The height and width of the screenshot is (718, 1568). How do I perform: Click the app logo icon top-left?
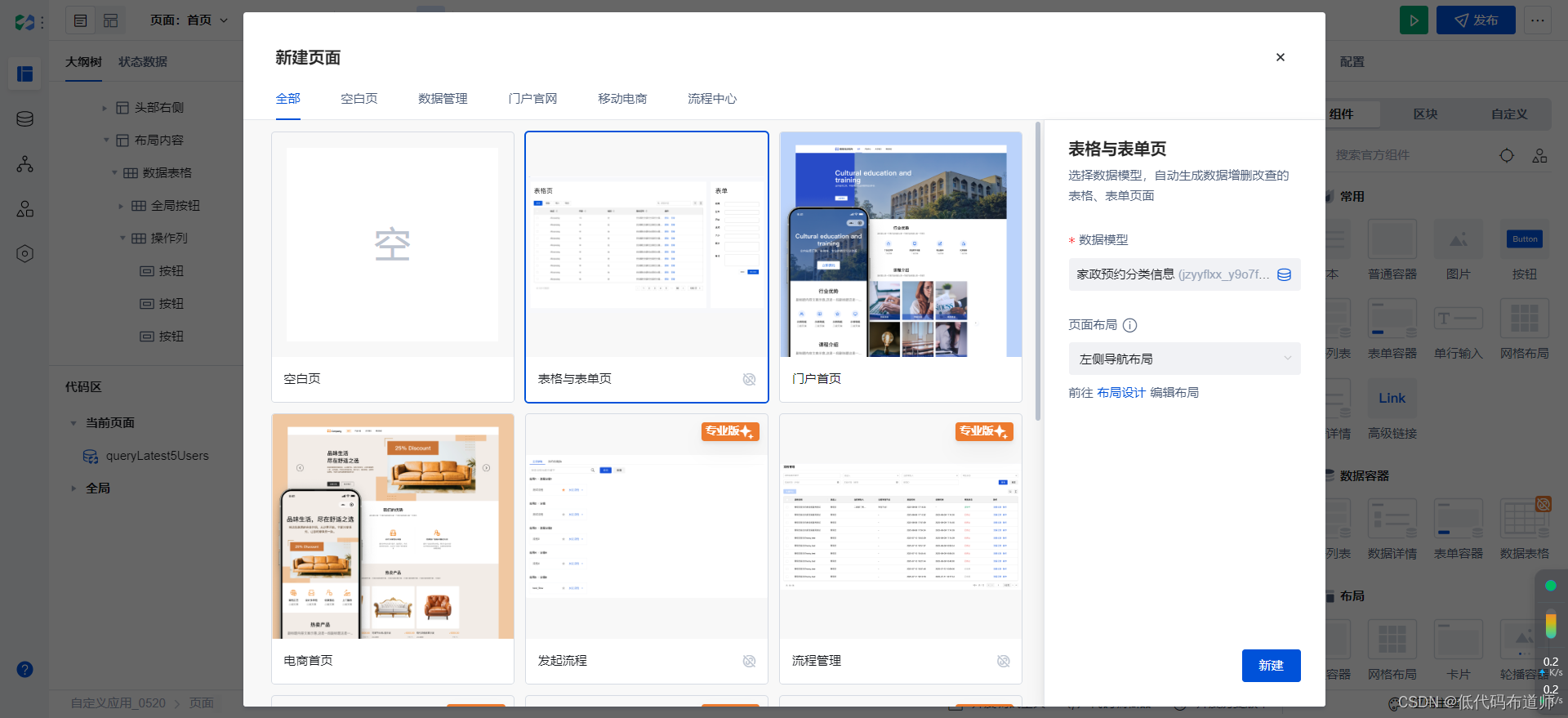tap(25, 22)
